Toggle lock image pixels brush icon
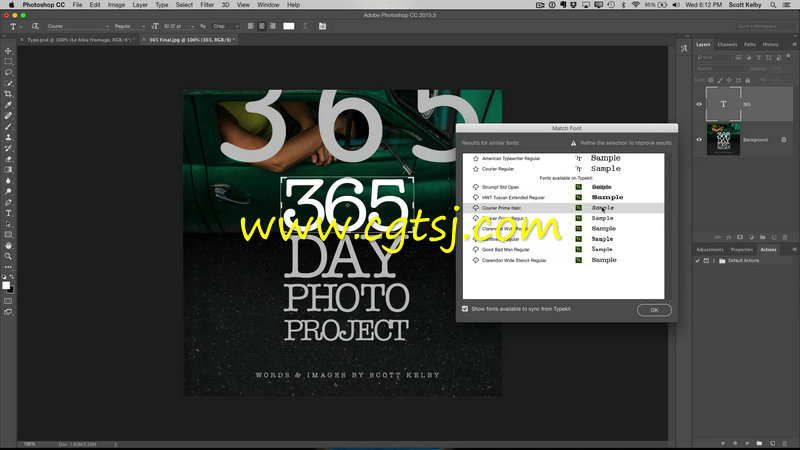The image size is (800, 450). click(720, 80)
